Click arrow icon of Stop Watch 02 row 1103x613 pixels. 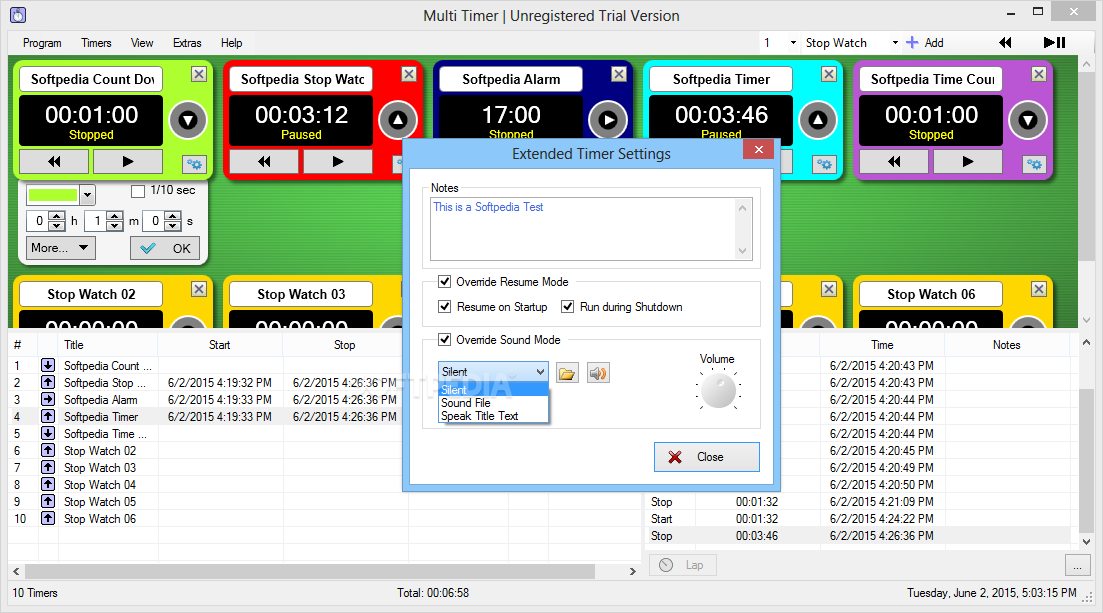tap(48, 450)
